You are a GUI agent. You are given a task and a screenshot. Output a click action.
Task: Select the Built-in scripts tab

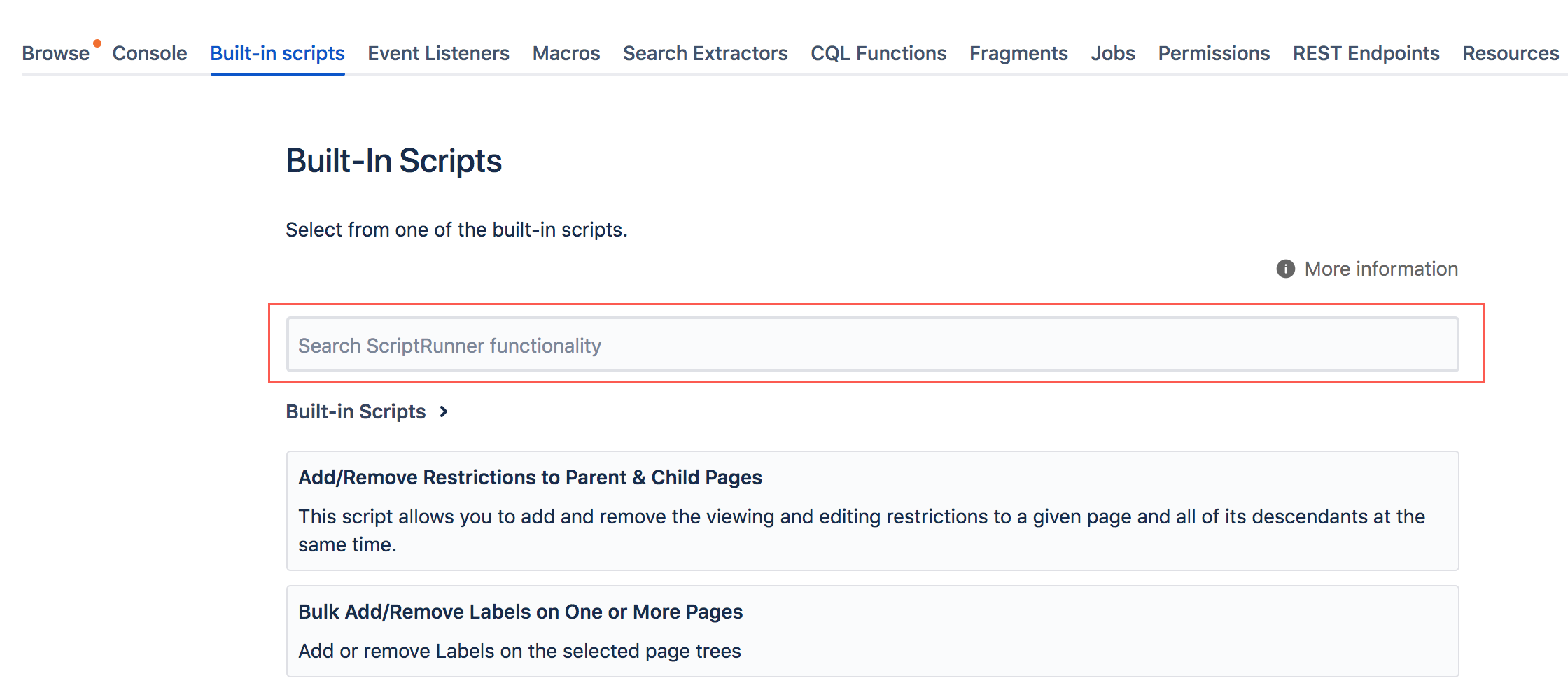277,53
